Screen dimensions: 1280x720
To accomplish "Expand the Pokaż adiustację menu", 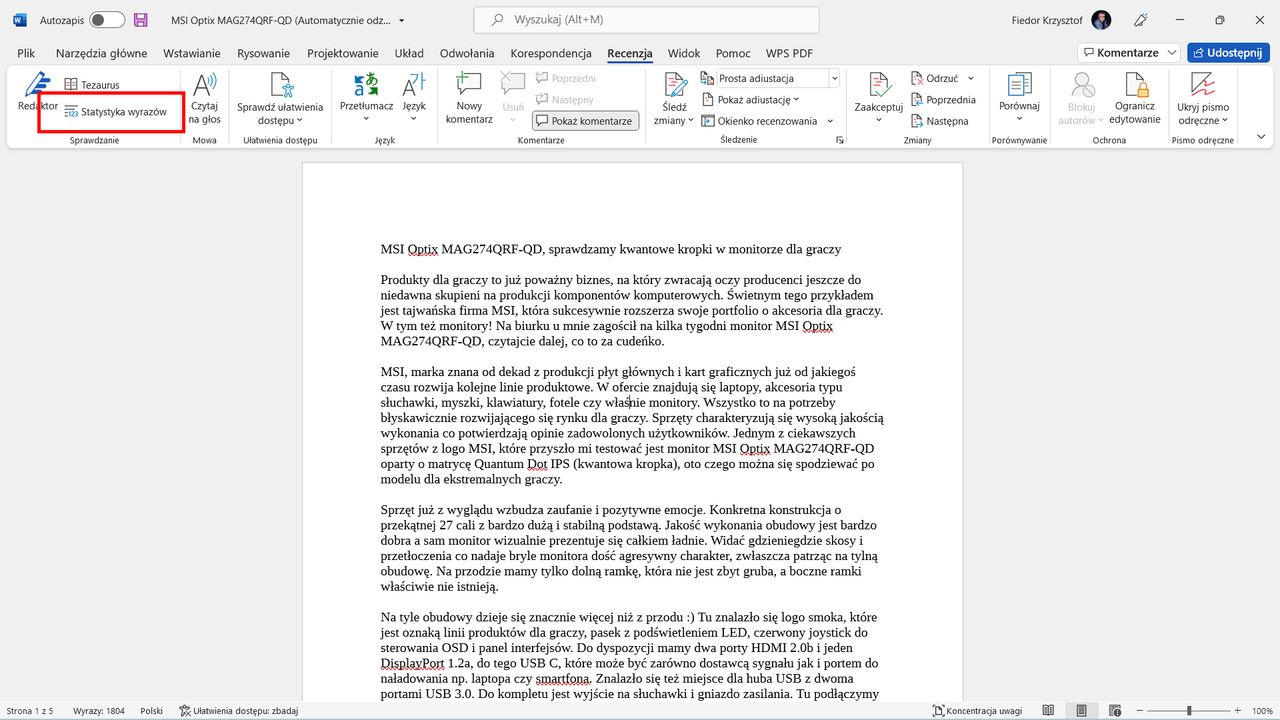I will pos(752,99).
